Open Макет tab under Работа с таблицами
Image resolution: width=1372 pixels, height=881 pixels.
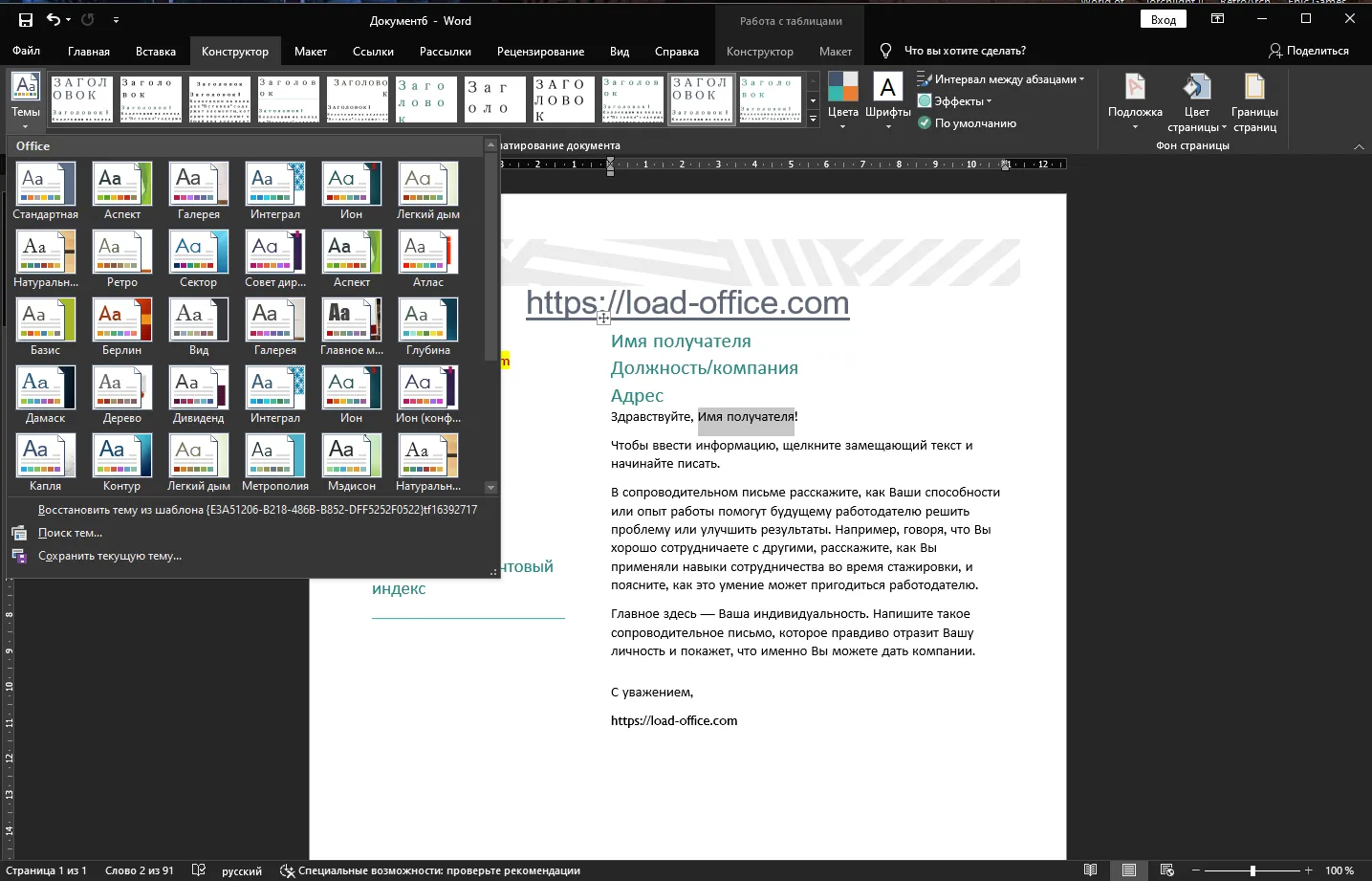tap(835, 52)
